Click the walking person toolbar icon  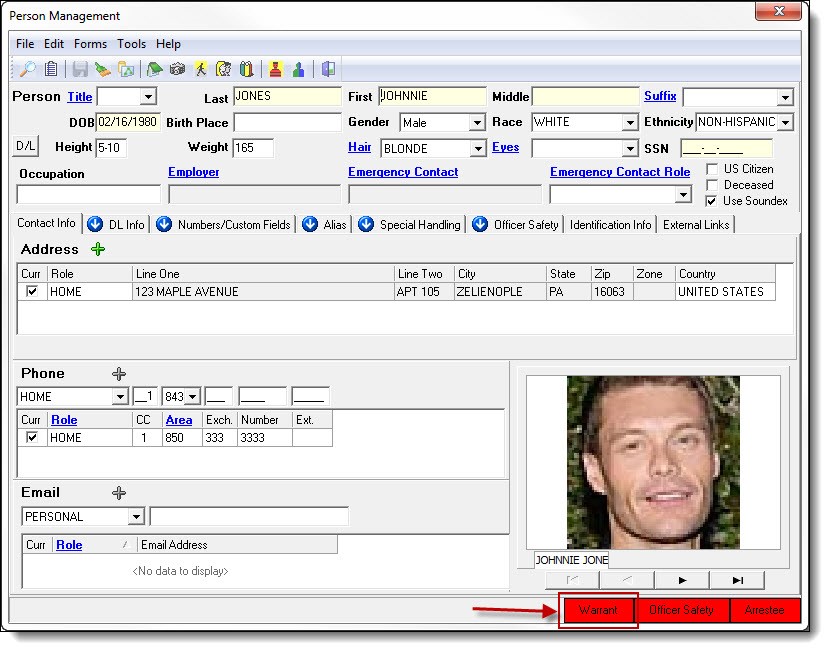tap(201, 69)
